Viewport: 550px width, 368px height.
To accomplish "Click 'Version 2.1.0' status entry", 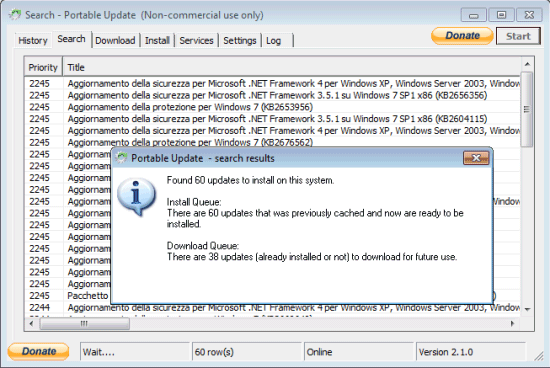I will pos(471,352).
